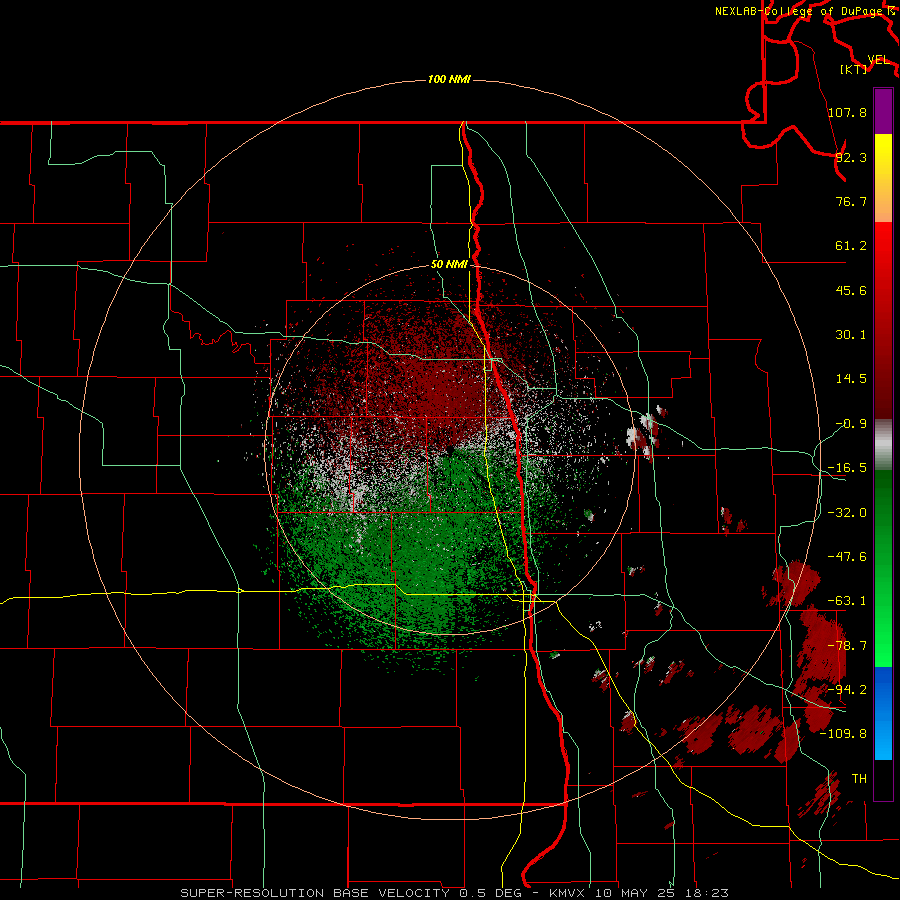Select the -32.0 value on velocity scale
The image size is (900, 900).
848,513
